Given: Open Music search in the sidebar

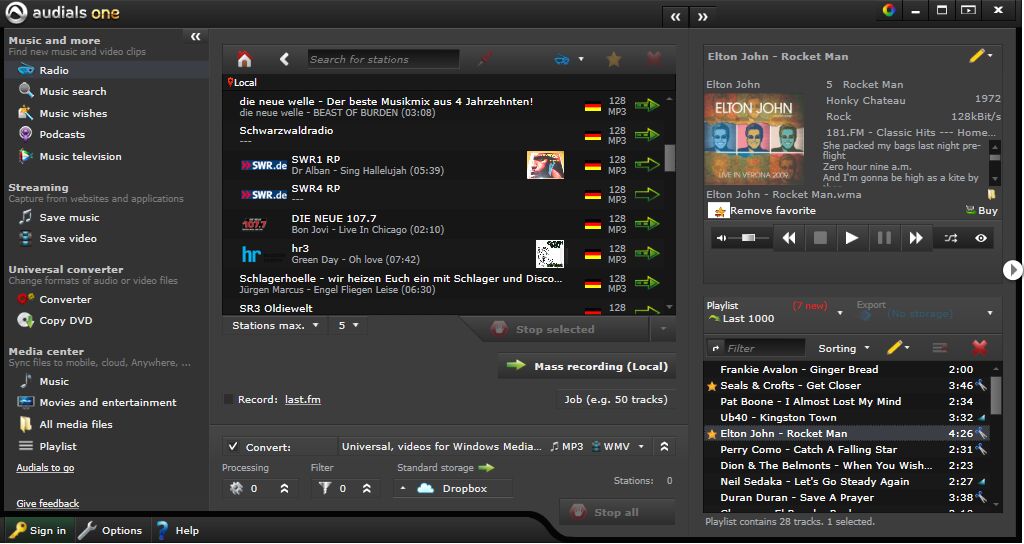Looking at the screenshot, I should pyautogui.click(x=72, y=92).
